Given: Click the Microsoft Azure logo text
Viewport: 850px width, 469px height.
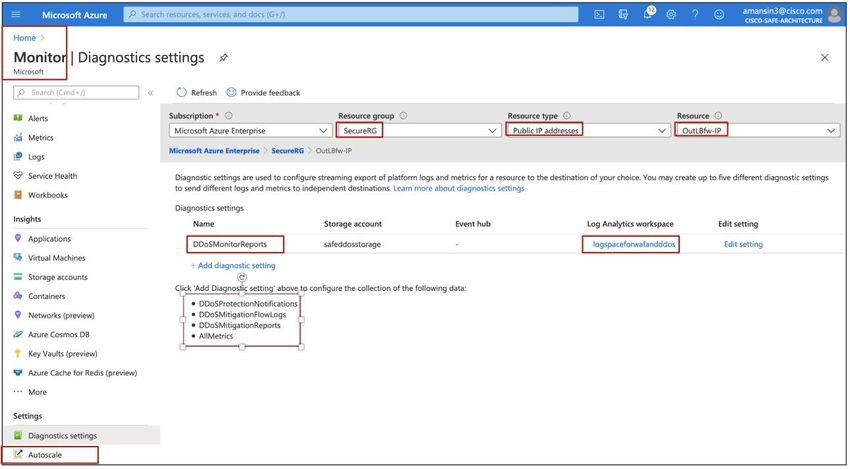Looking at the screenshot, I should (x=75, y=15).
